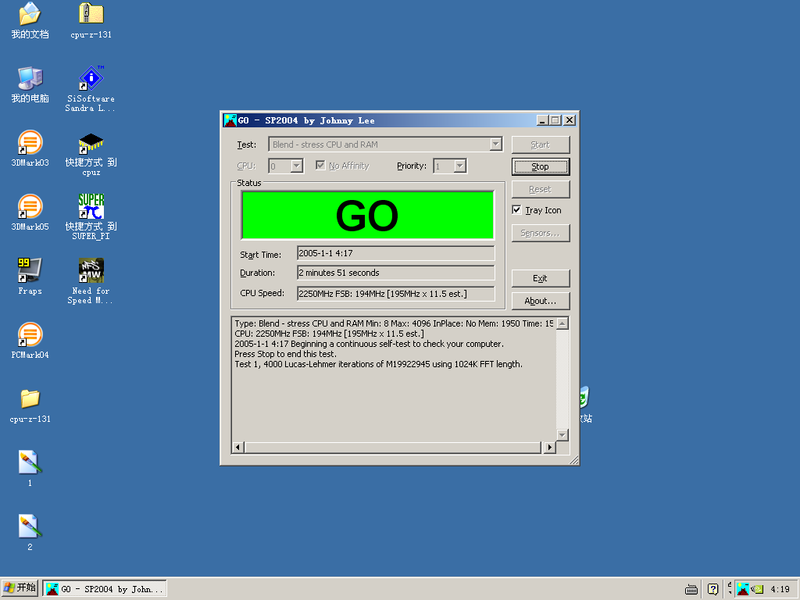Click the keyboard input taskbar icon
Screen dimensions: 800x600
(x=691, y=590)
